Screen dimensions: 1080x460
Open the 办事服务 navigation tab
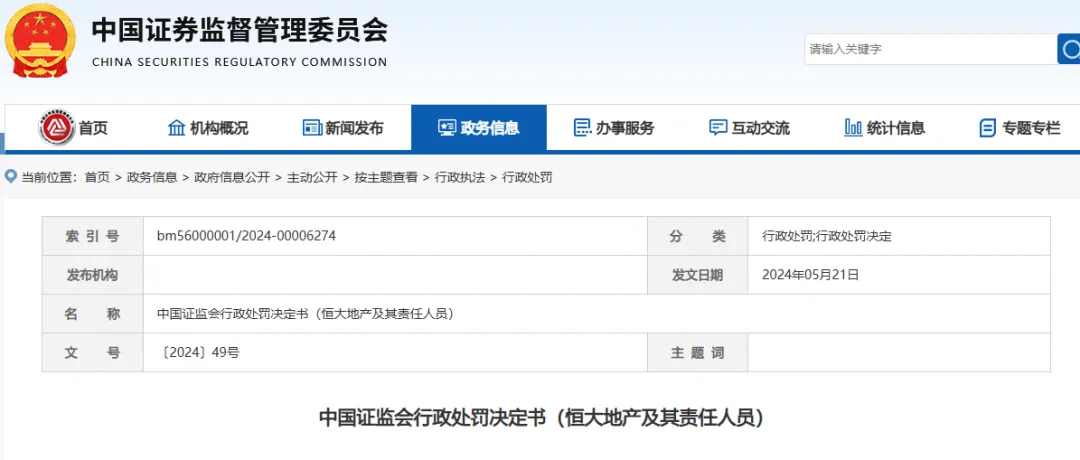pyautogui.click(x=614, y=128)
